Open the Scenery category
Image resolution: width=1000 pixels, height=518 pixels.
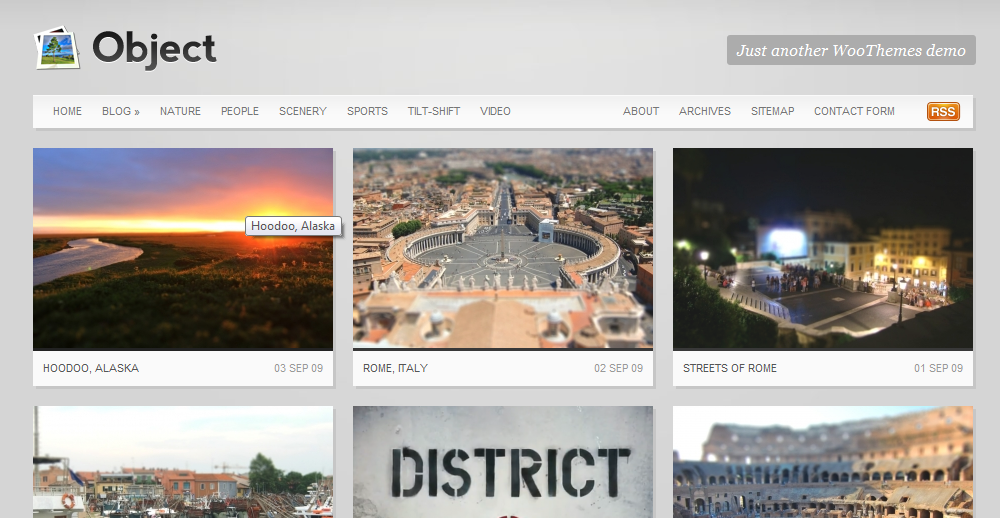point(303,111)
